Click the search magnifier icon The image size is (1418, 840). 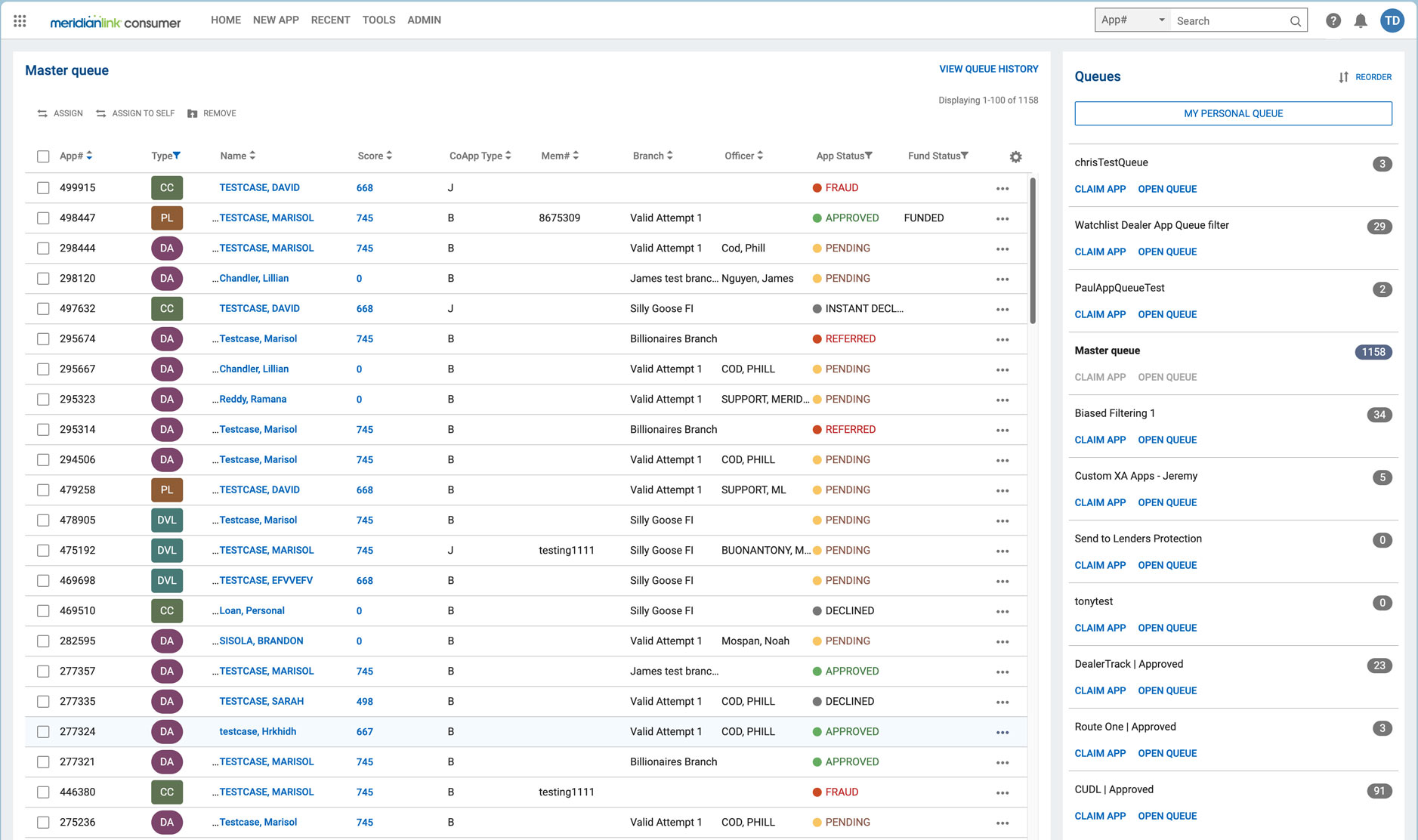pyautogui.click(x=1295, y=20)
